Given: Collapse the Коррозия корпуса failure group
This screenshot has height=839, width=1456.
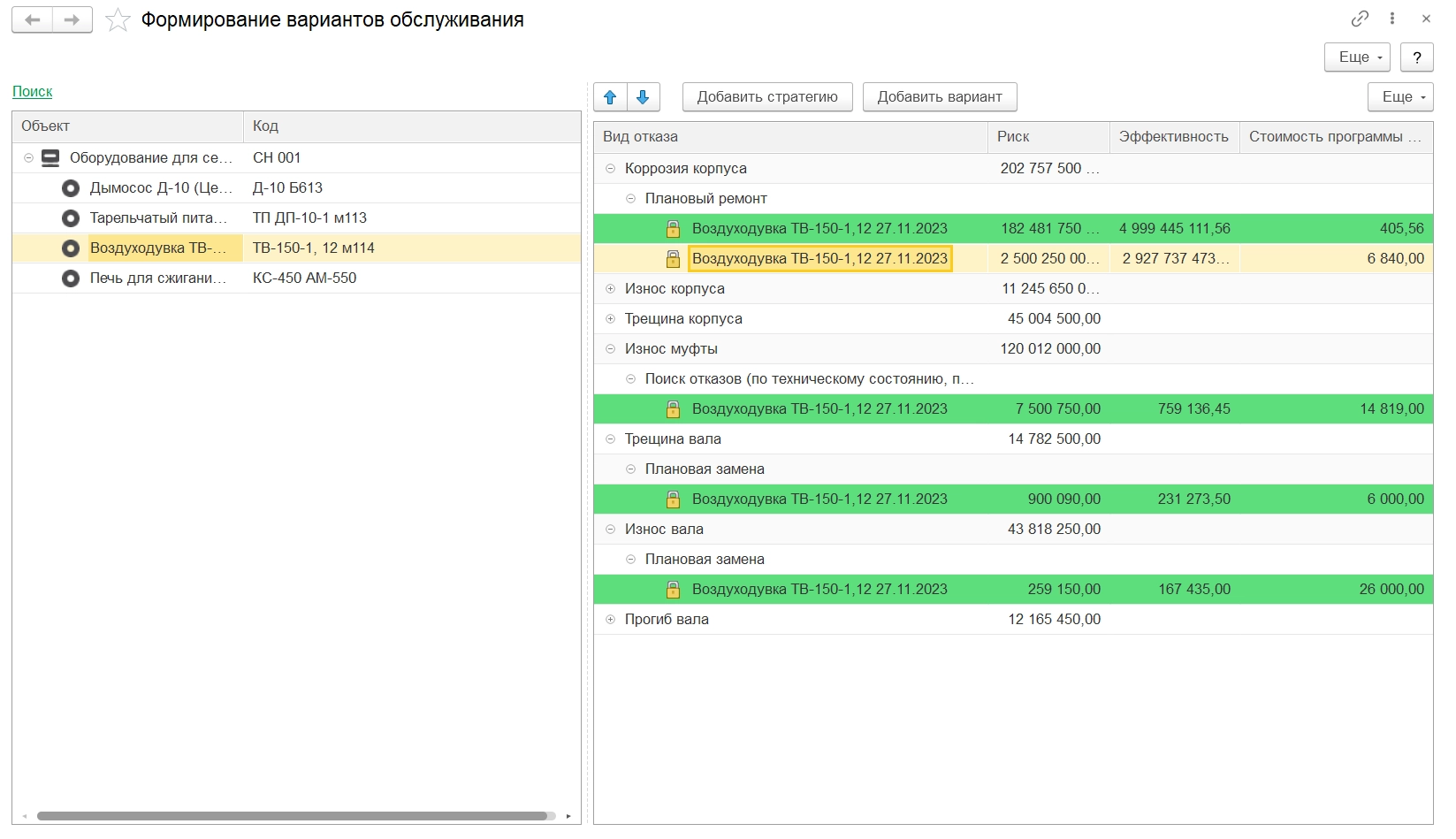Looking at the screenshot, I should (610, 169).
